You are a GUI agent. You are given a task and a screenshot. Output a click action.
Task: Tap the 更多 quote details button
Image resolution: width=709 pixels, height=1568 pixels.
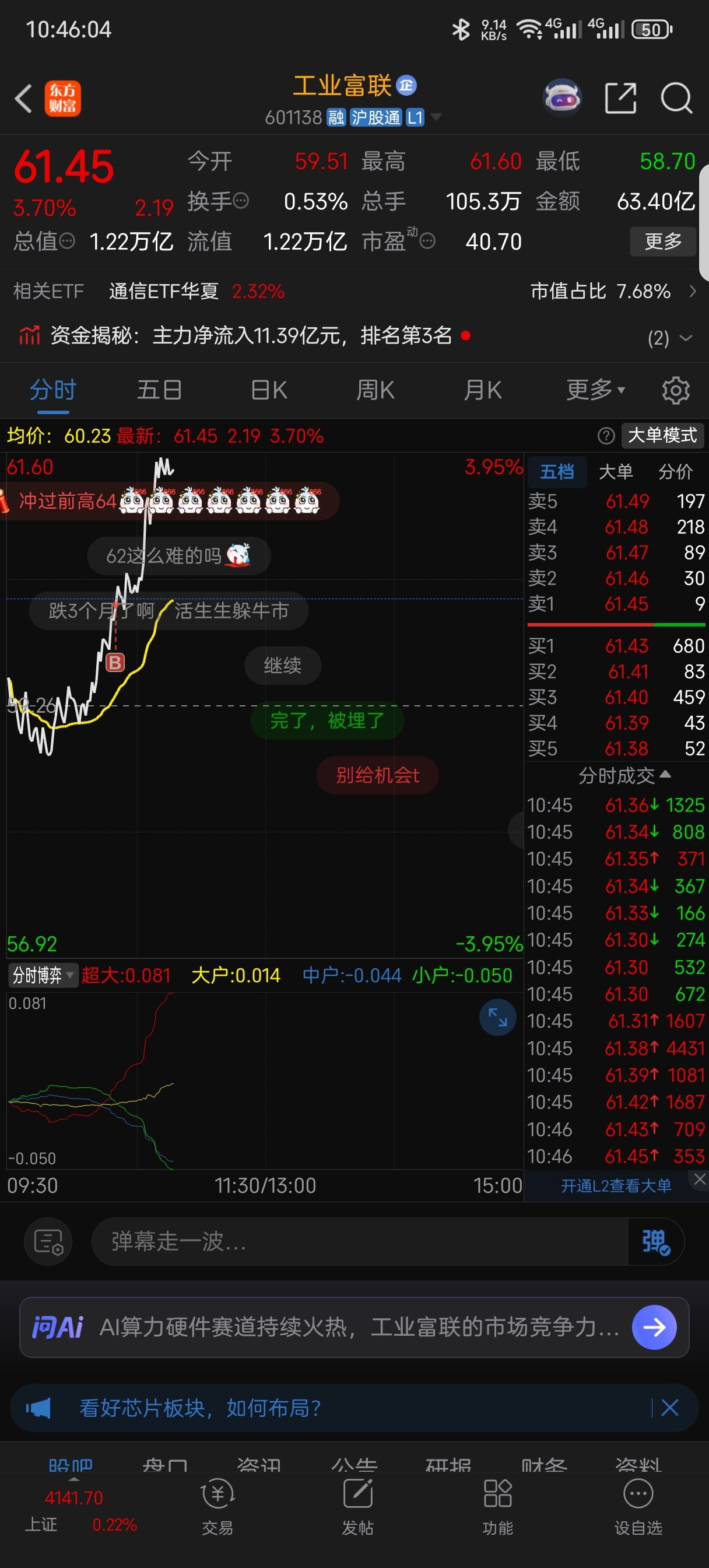[663, 241]
